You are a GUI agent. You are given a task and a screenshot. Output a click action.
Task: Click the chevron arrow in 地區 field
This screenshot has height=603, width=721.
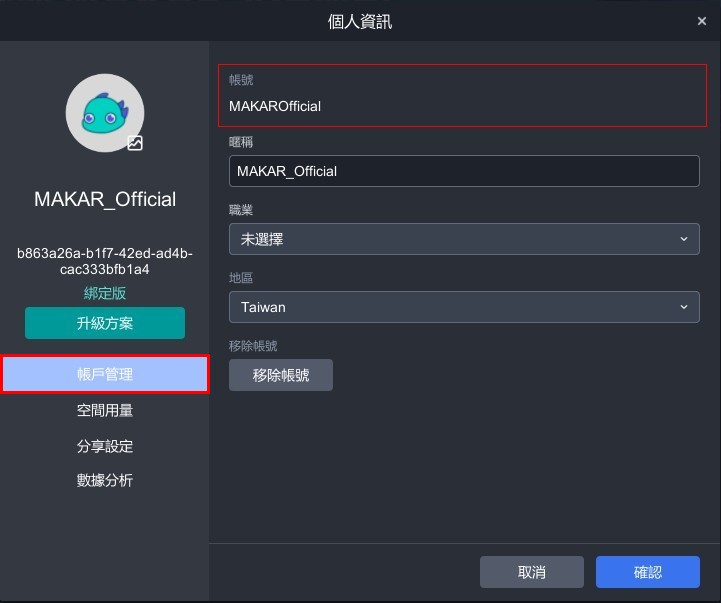pyautogui.click(x=684, y=307)
